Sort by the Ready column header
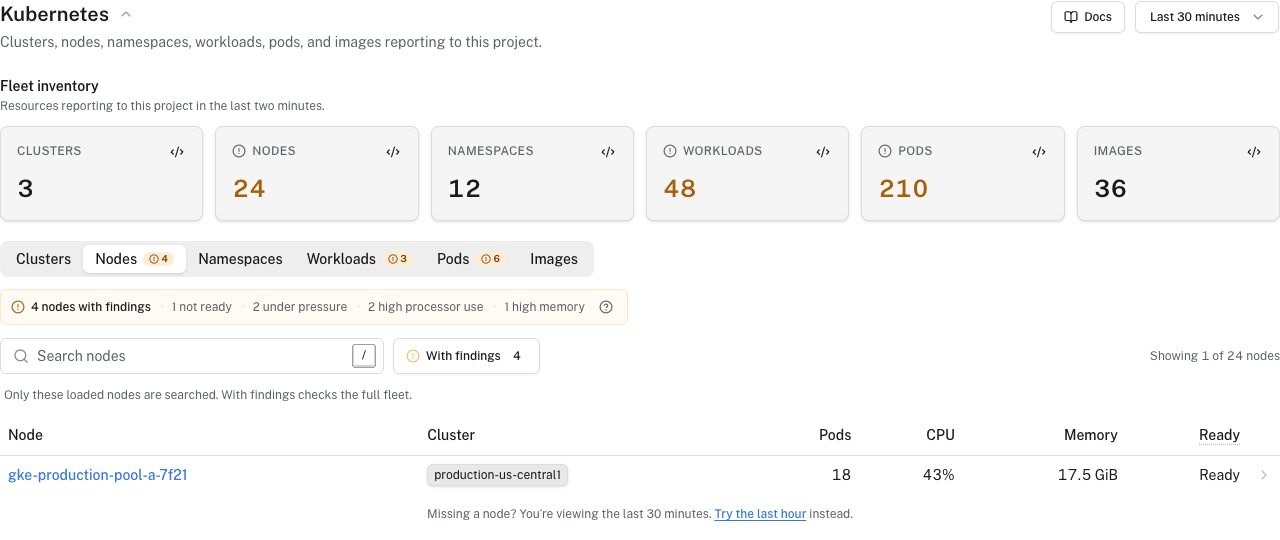The width and height of the screenshot is (1280, 540). coord(1219,435)
